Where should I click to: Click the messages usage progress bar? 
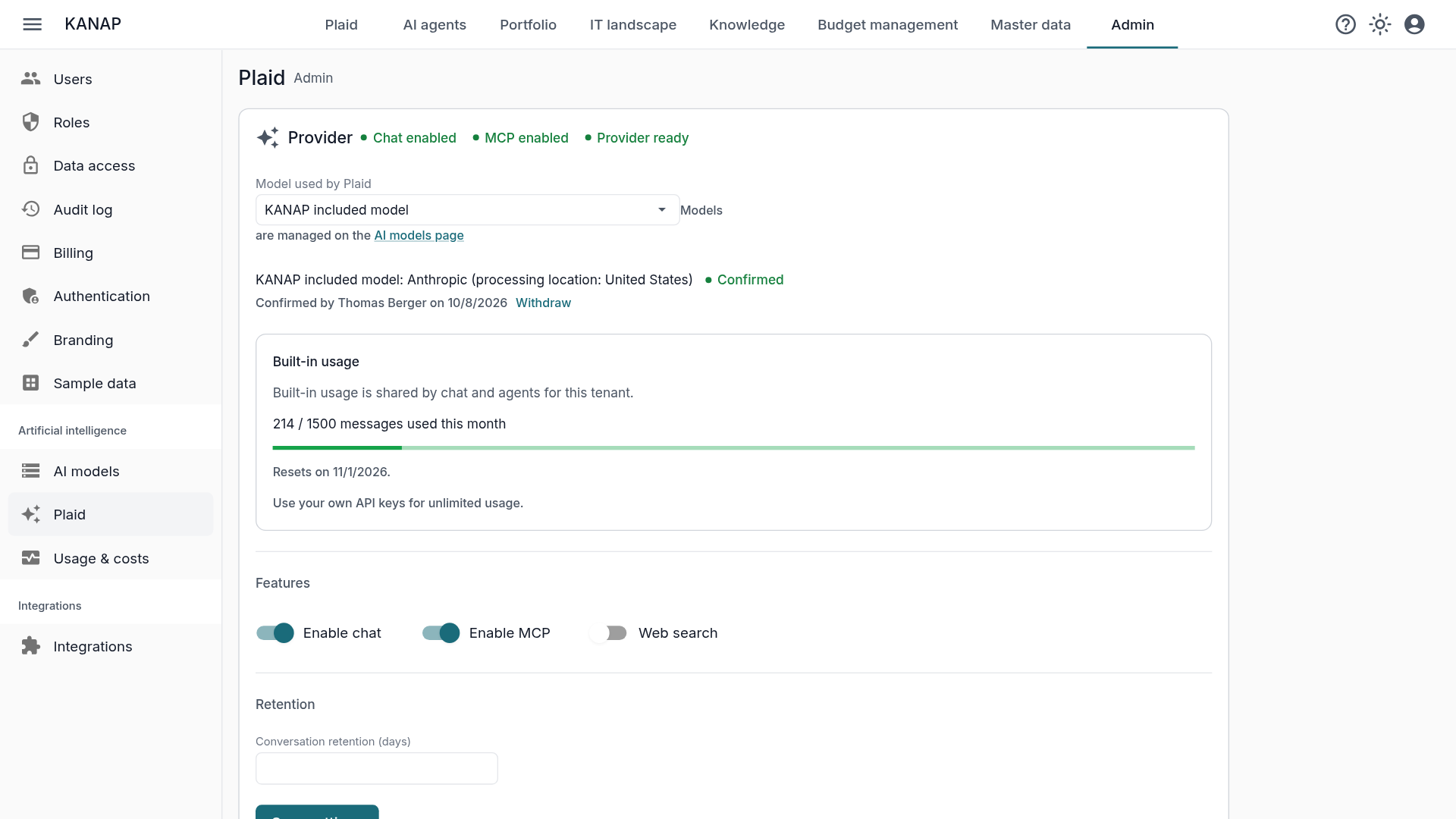click(x=733, y=448)
